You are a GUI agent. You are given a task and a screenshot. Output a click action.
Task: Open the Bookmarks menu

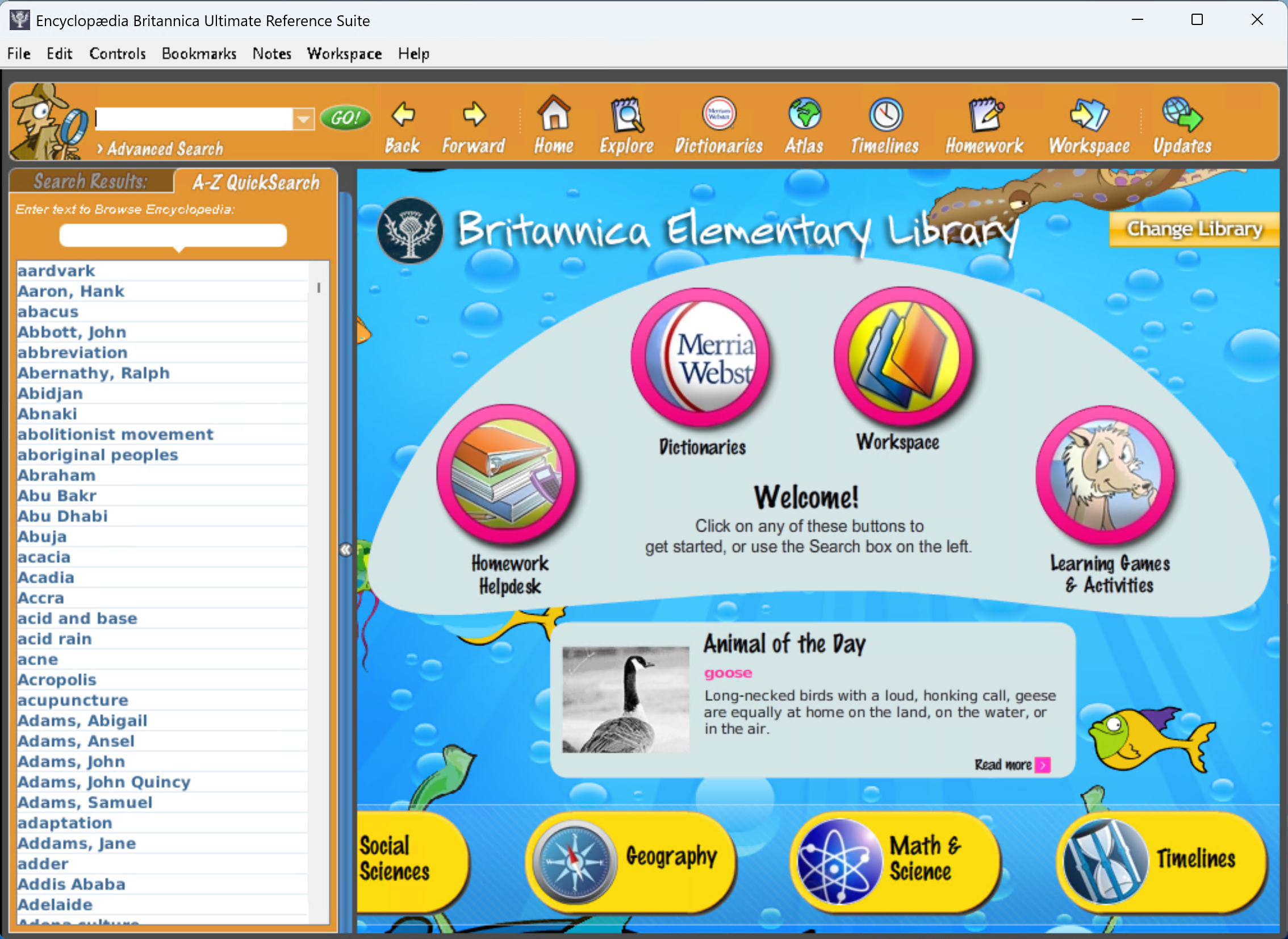point(199,53)
